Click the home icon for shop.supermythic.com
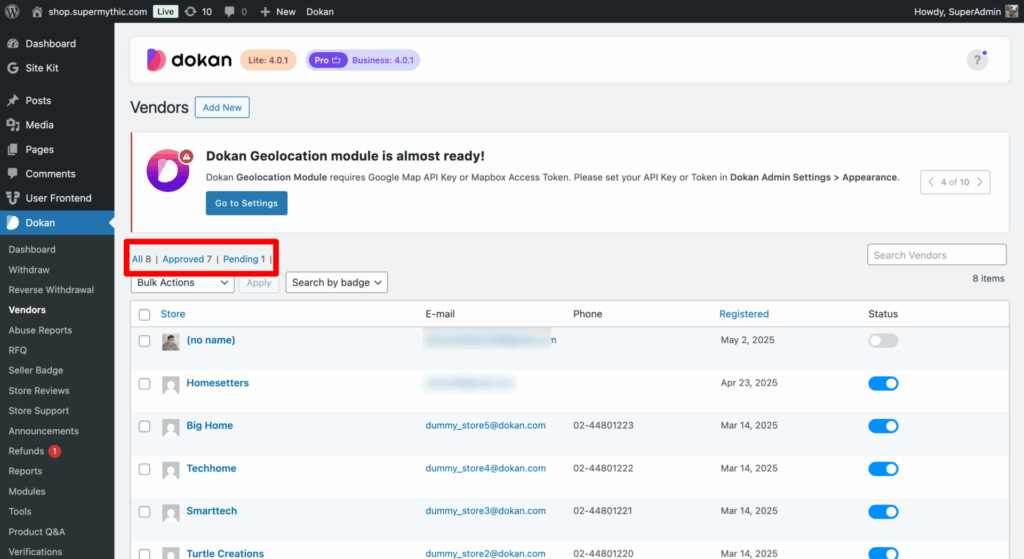1024x559 pixels. (x=37, y=12)
